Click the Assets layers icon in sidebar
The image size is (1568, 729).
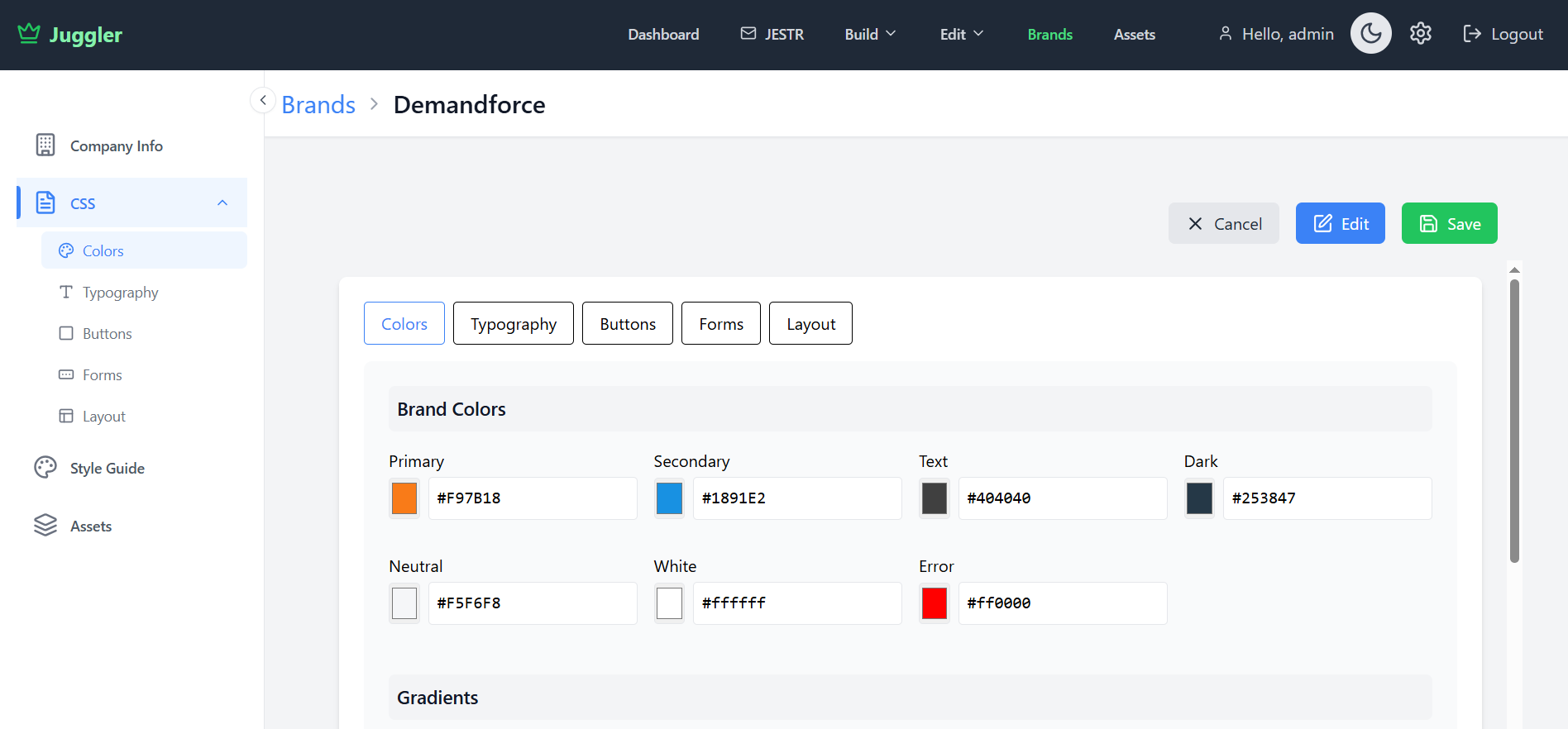click(45, 526)
